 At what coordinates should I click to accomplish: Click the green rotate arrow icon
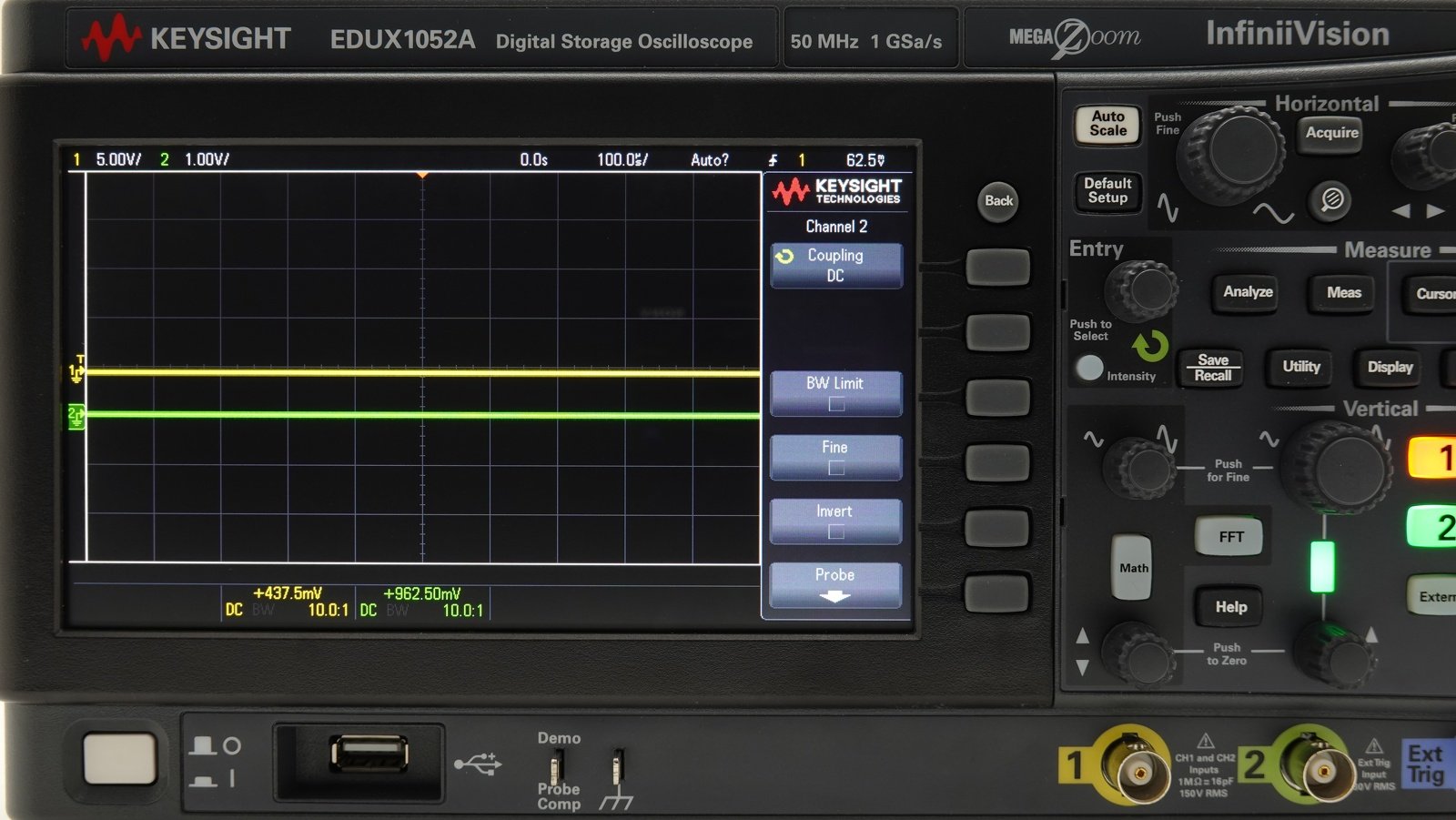pos(1149,346)
